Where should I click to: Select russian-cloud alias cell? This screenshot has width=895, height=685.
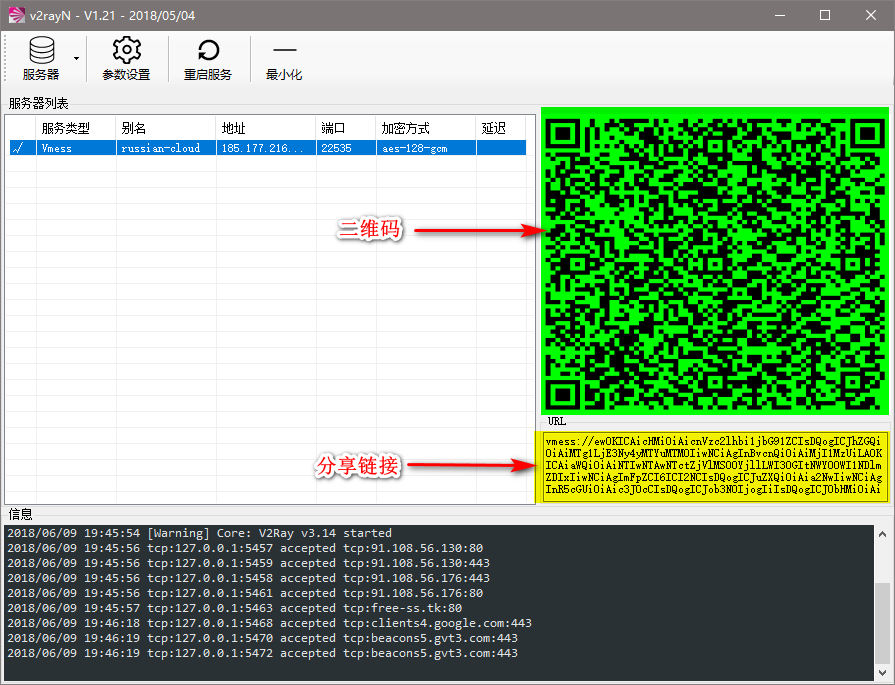tap(166, 148)
